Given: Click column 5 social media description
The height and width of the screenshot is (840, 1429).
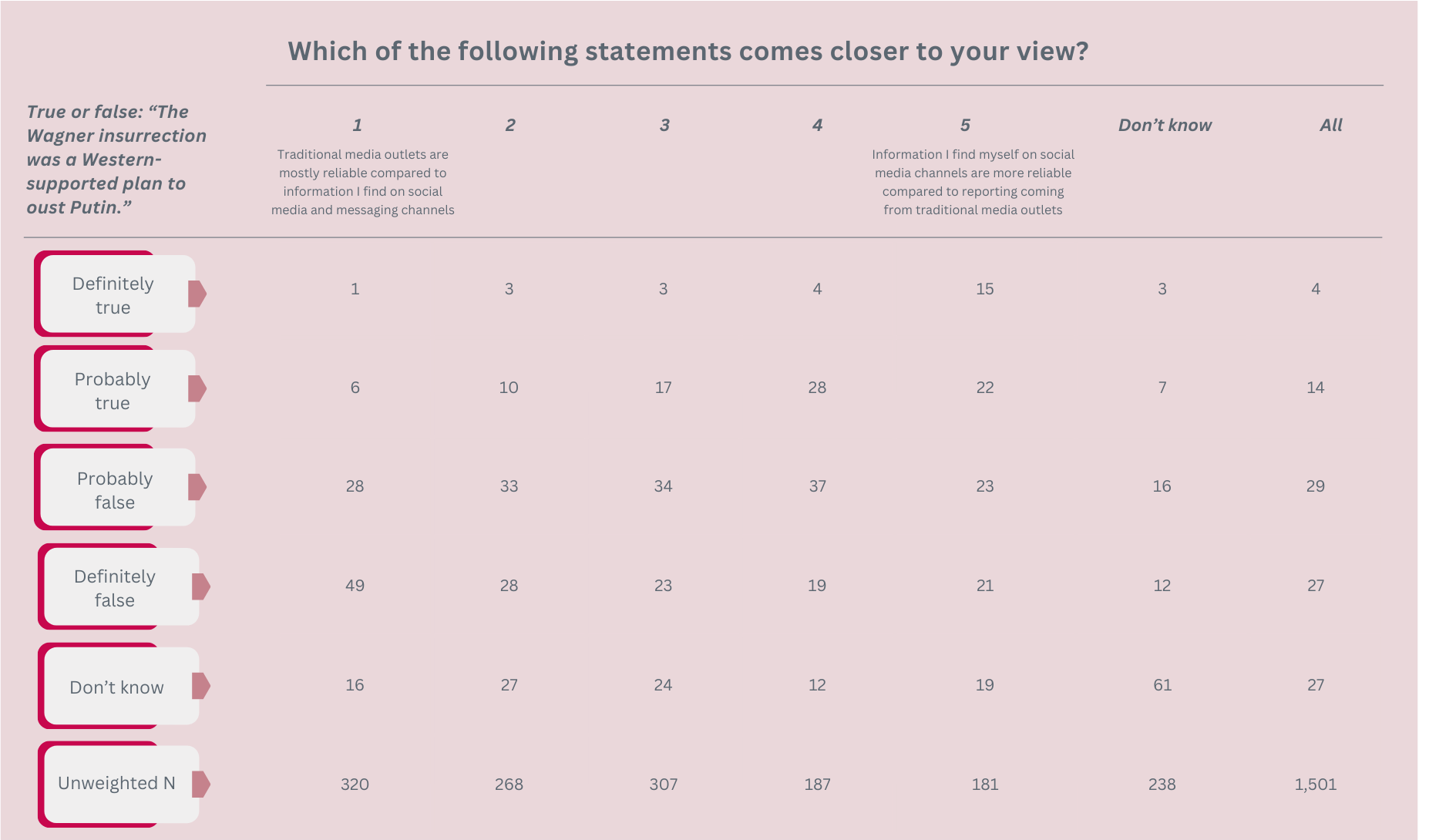Looking at the screenshot, I should click(973, 182).
